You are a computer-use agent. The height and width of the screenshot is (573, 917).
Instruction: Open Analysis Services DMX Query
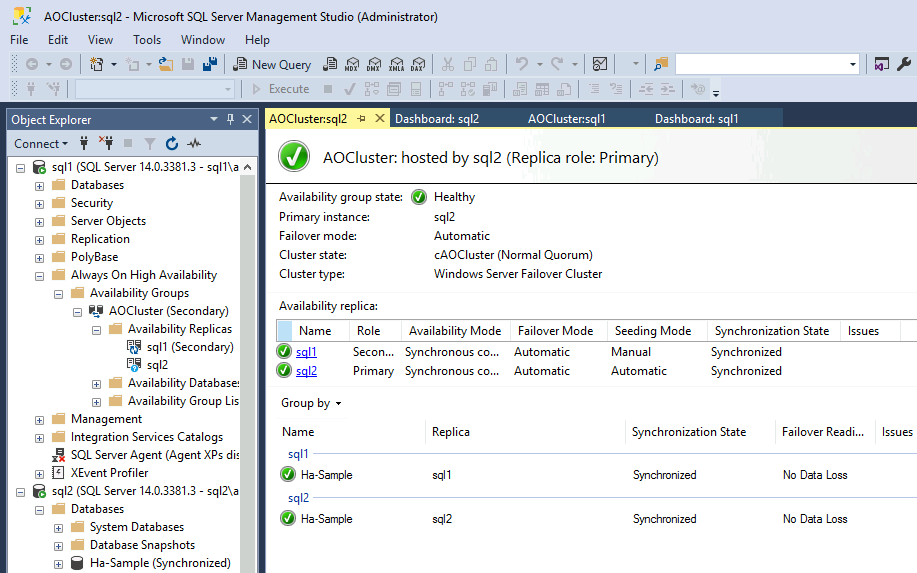[x=374, y=64]
